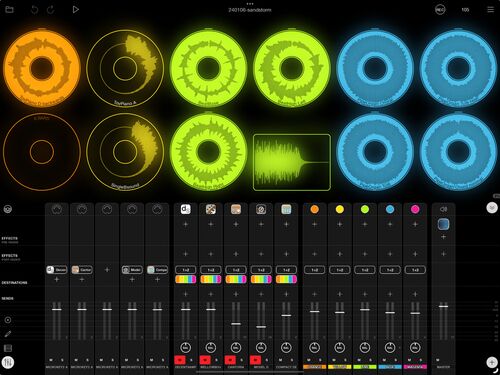
Task: Click the undo arrow icon
Action: point(34,10)
